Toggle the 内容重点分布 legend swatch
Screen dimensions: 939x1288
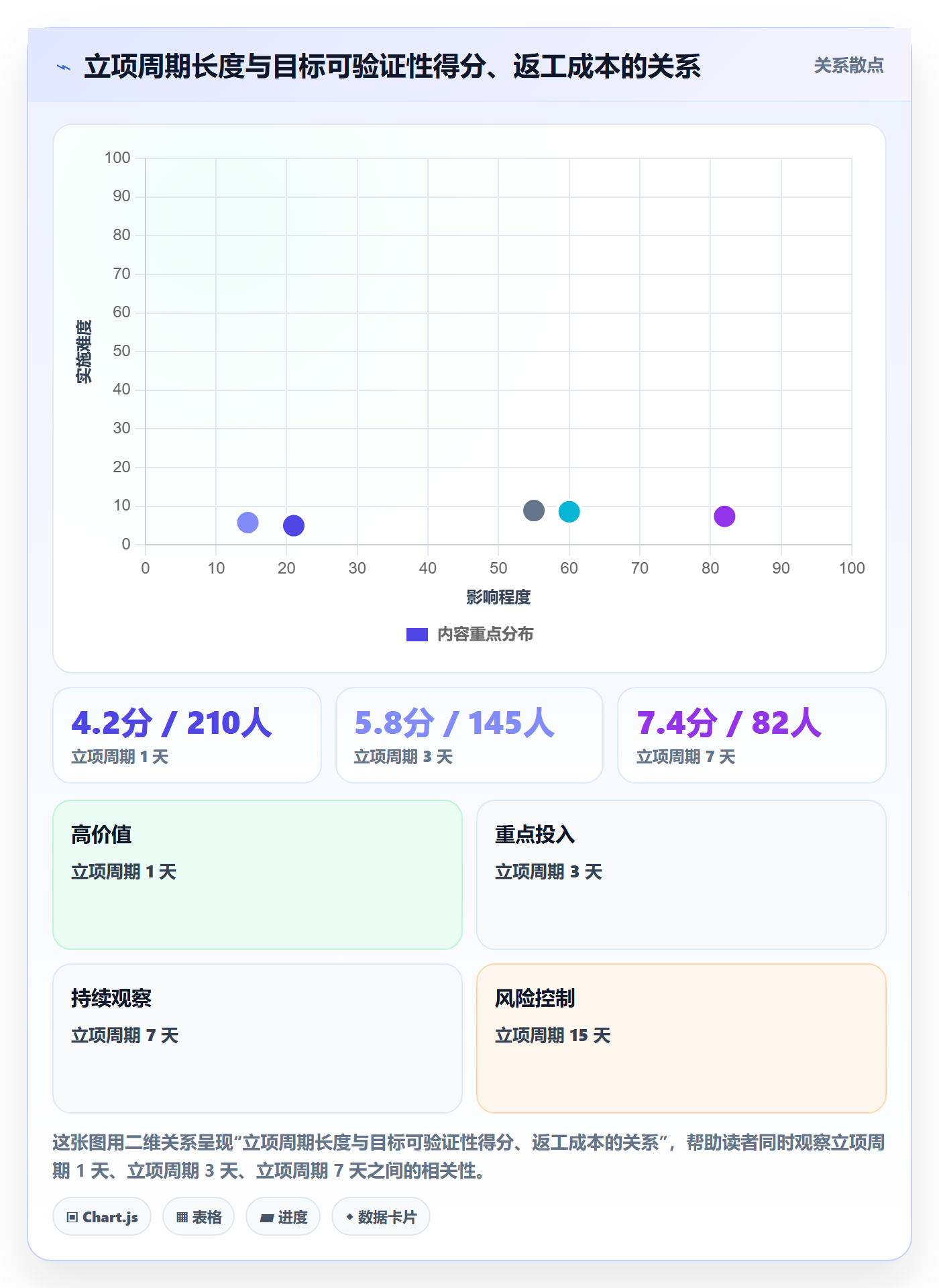click(417, 635)
